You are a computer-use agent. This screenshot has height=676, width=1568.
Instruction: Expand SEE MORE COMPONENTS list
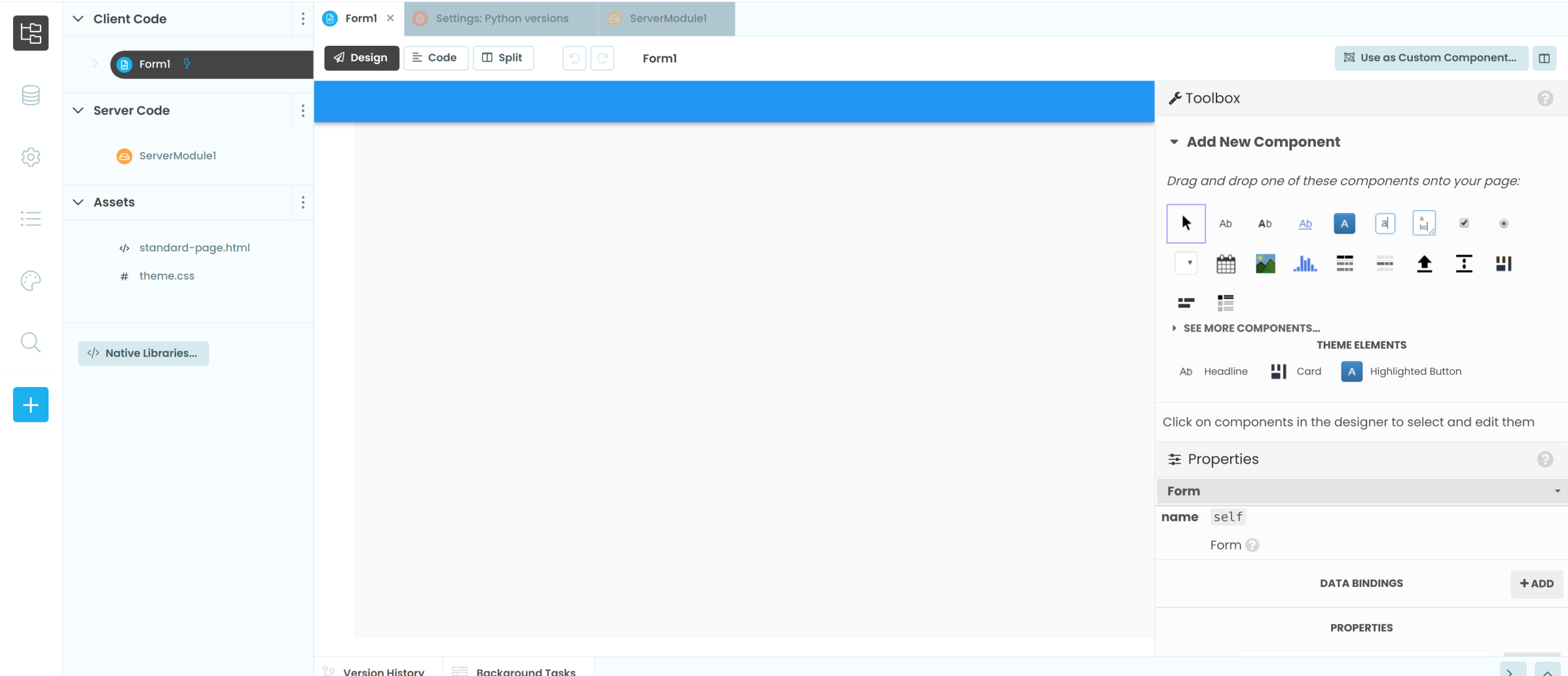coord(1250,328)
